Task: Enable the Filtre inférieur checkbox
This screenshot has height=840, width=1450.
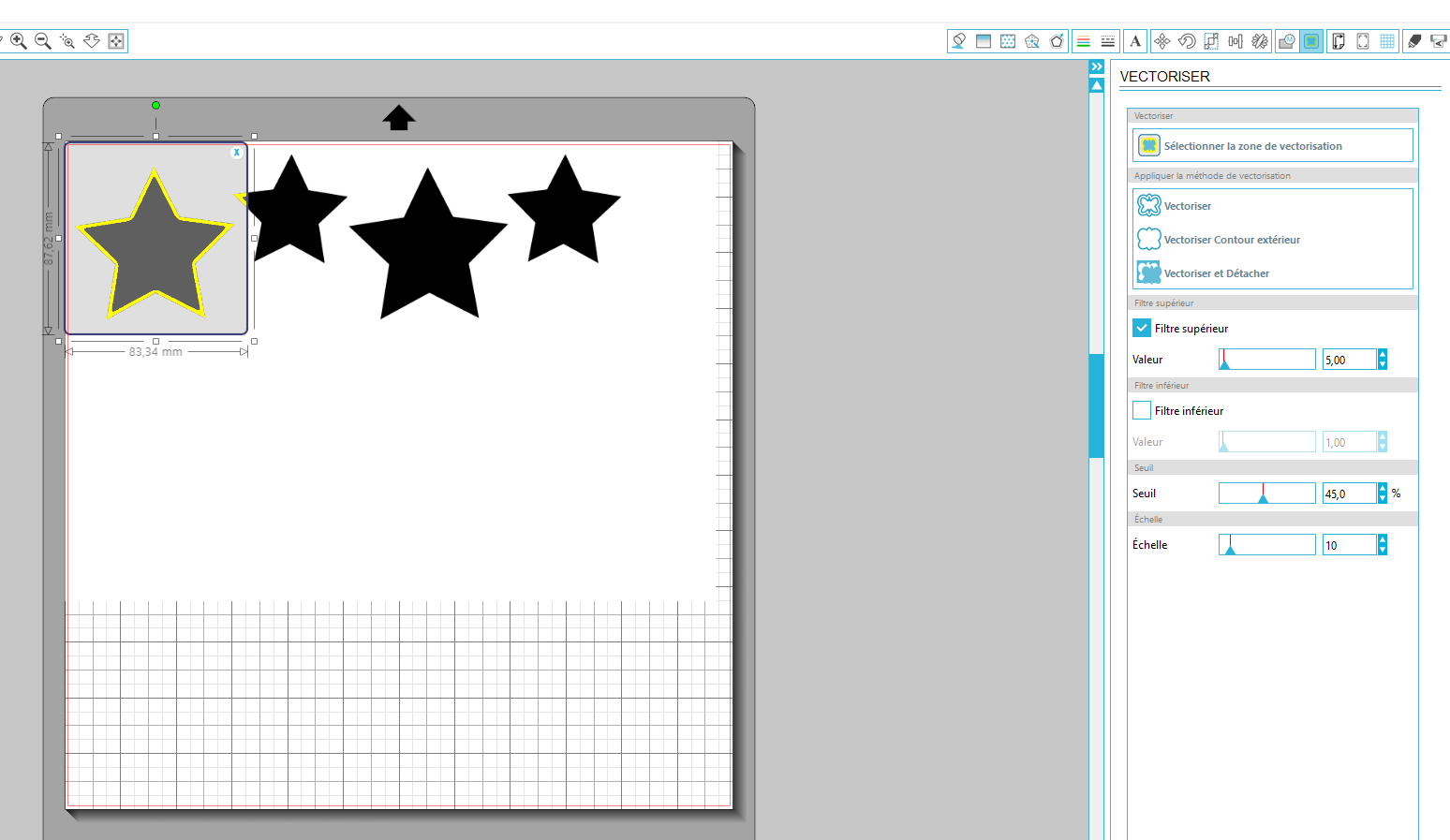Action: click(x=1142, y=410)
